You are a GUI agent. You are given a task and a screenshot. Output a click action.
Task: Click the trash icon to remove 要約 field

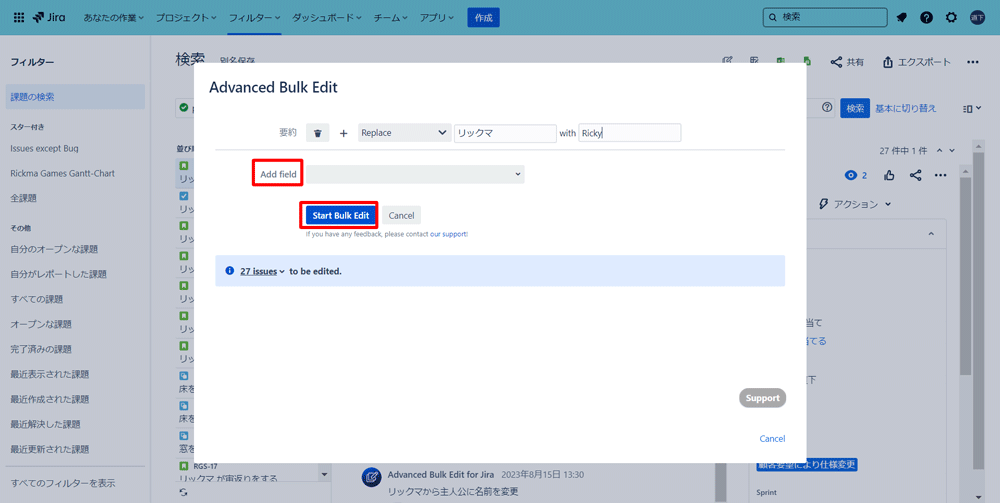318,133
